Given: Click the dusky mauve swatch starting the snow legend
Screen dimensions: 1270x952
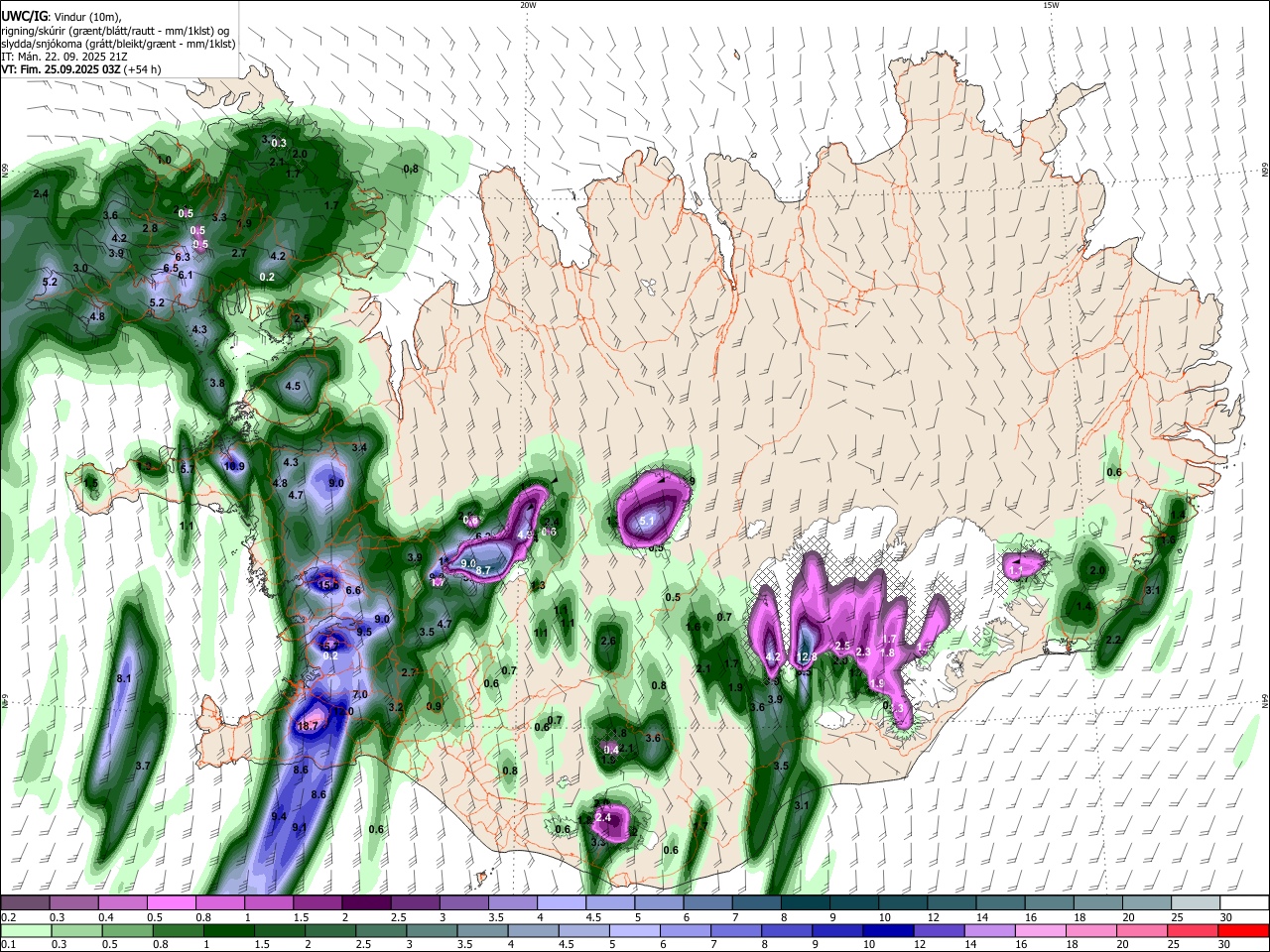Looking at the screenshot, I should pyautogui.click(x=25, y=903).
